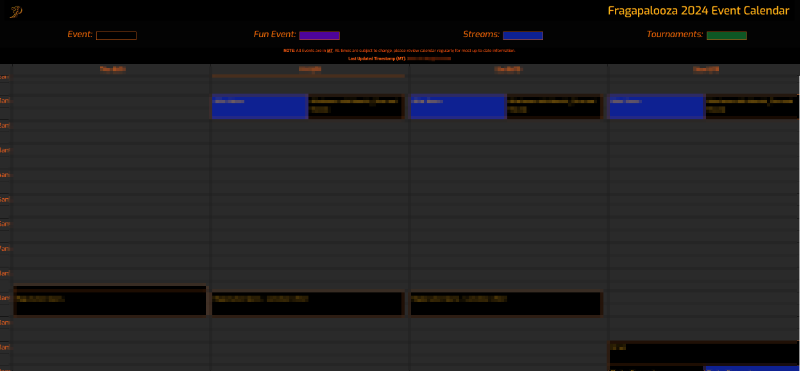
Task: Click the purple Fun Event legend swatch
Action: [319, 36]
